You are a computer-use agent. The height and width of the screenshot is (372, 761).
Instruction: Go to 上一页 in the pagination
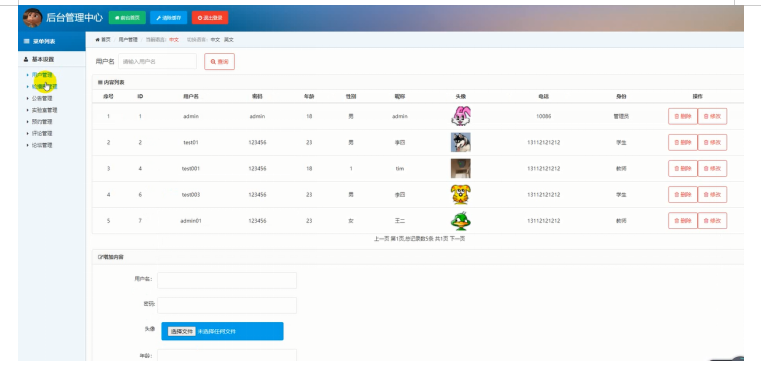[x=381, y=239]
